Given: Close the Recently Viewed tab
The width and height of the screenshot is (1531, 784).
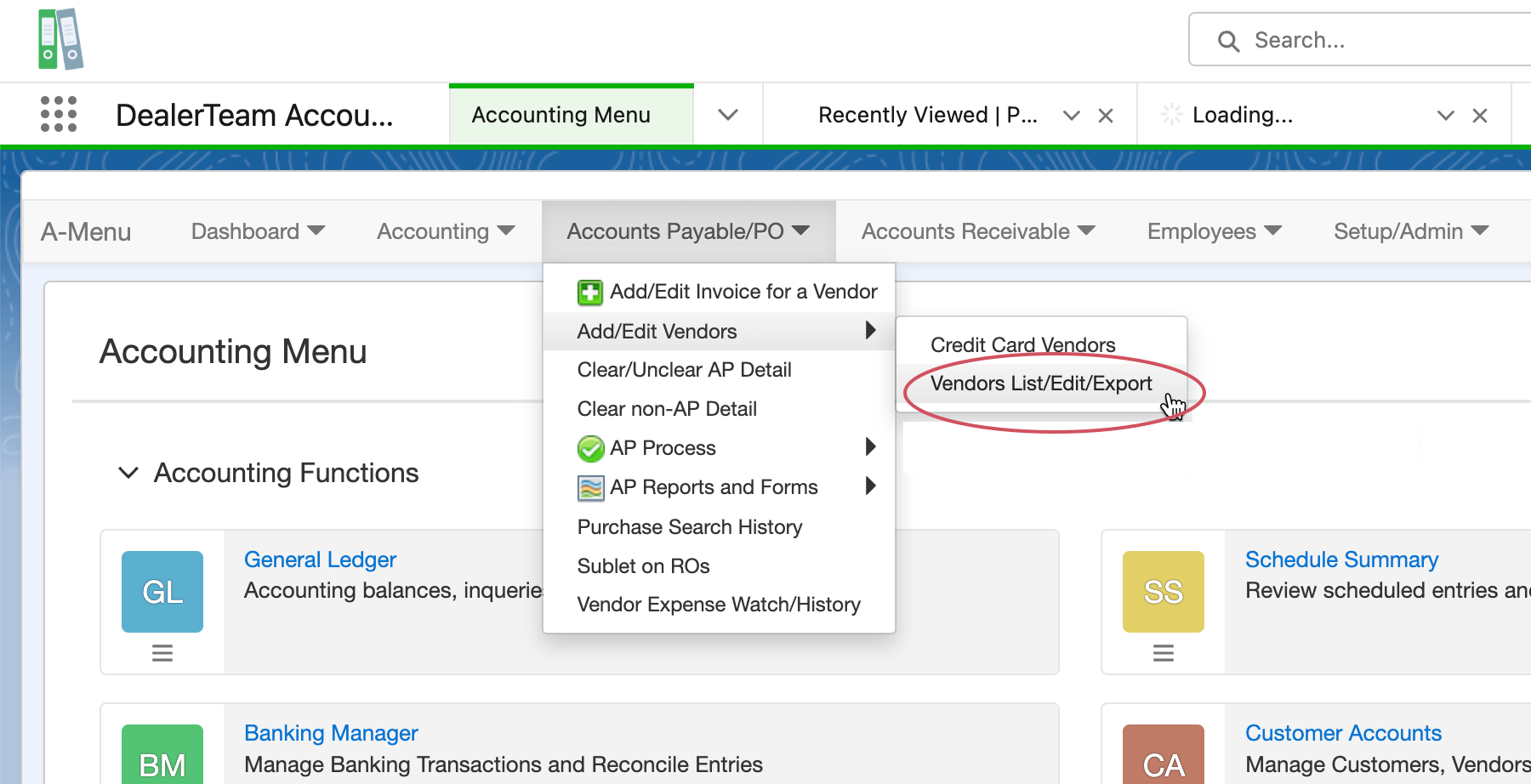Looking at the screenshot, I should [1106, 116].
